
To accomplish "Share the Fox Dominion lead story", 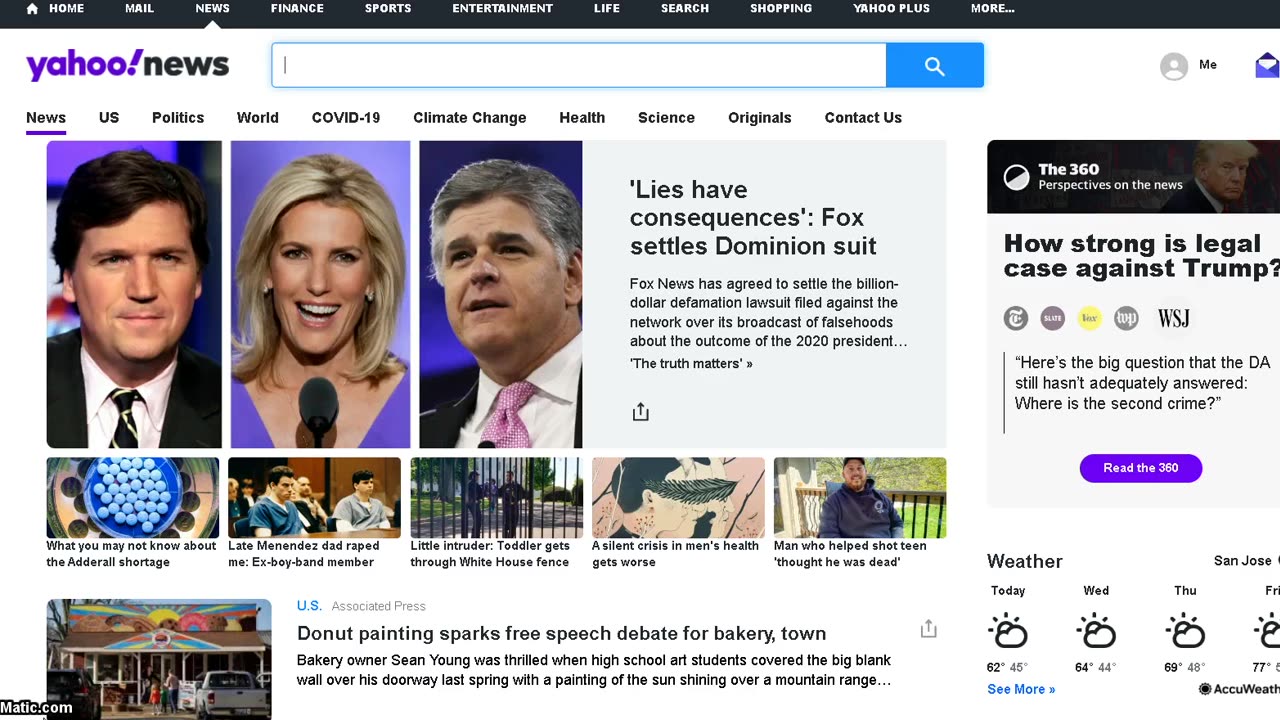I will tap(641, 412).
